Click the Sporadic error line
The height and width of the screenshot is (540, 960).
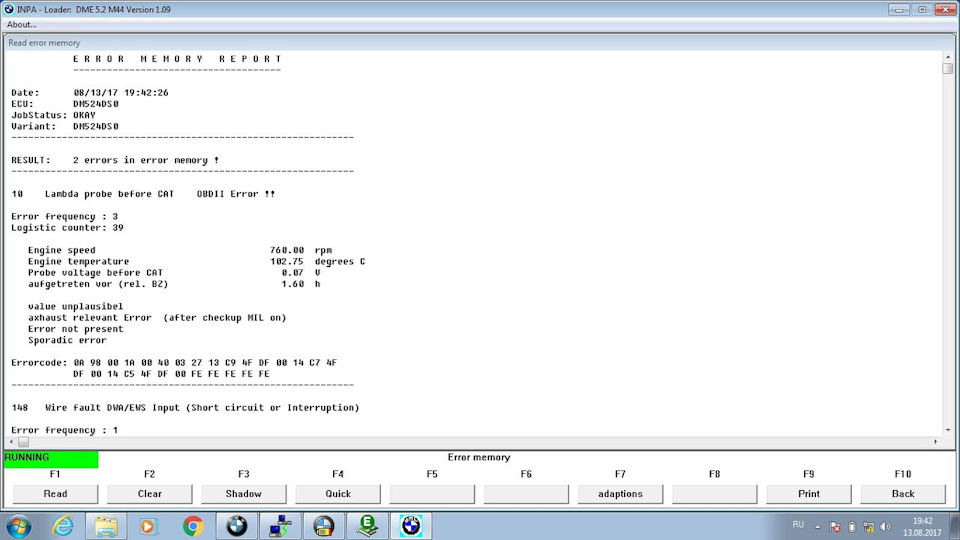pos(67,340)
